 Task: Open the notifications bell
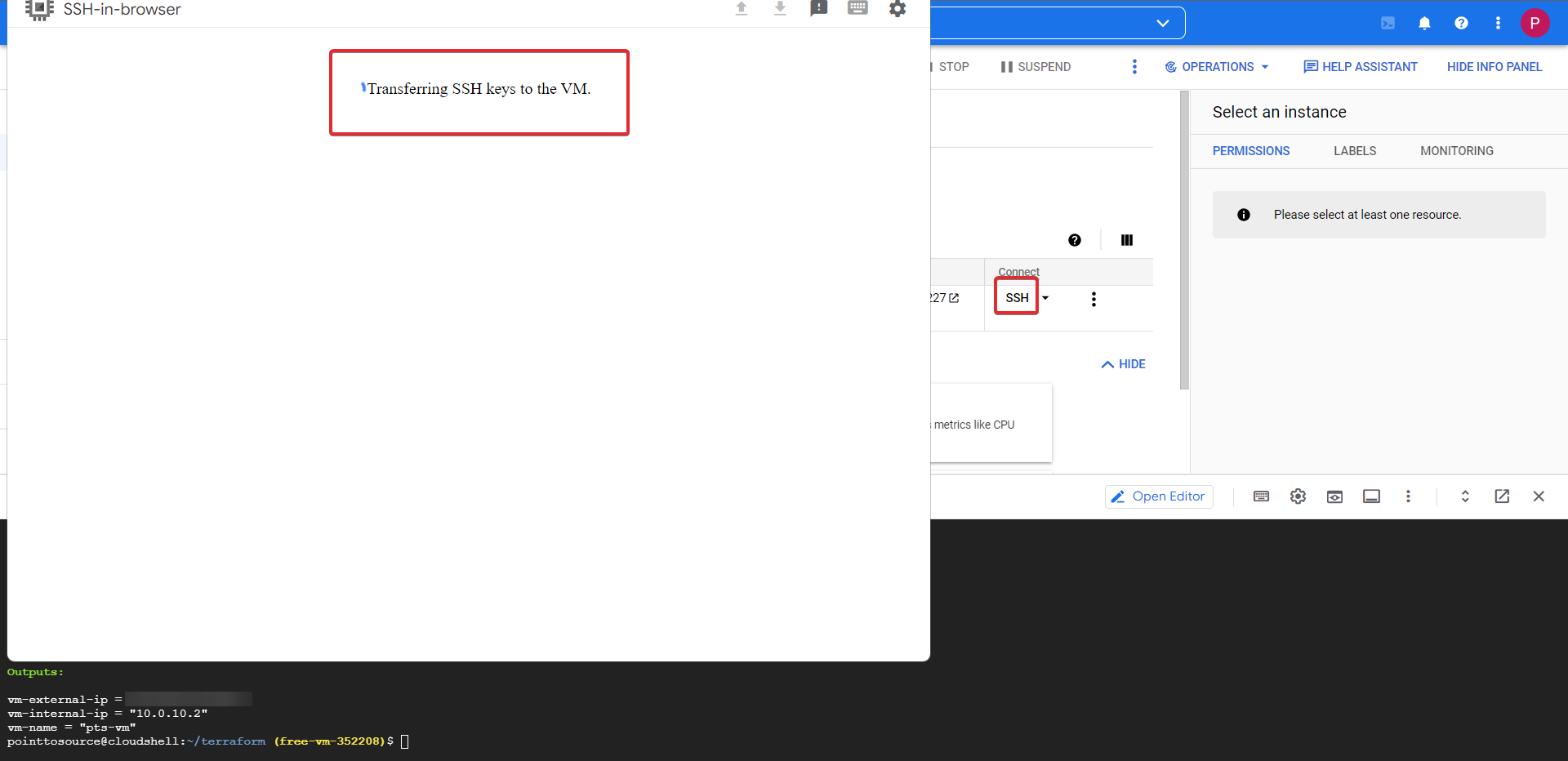point(1424,23)
